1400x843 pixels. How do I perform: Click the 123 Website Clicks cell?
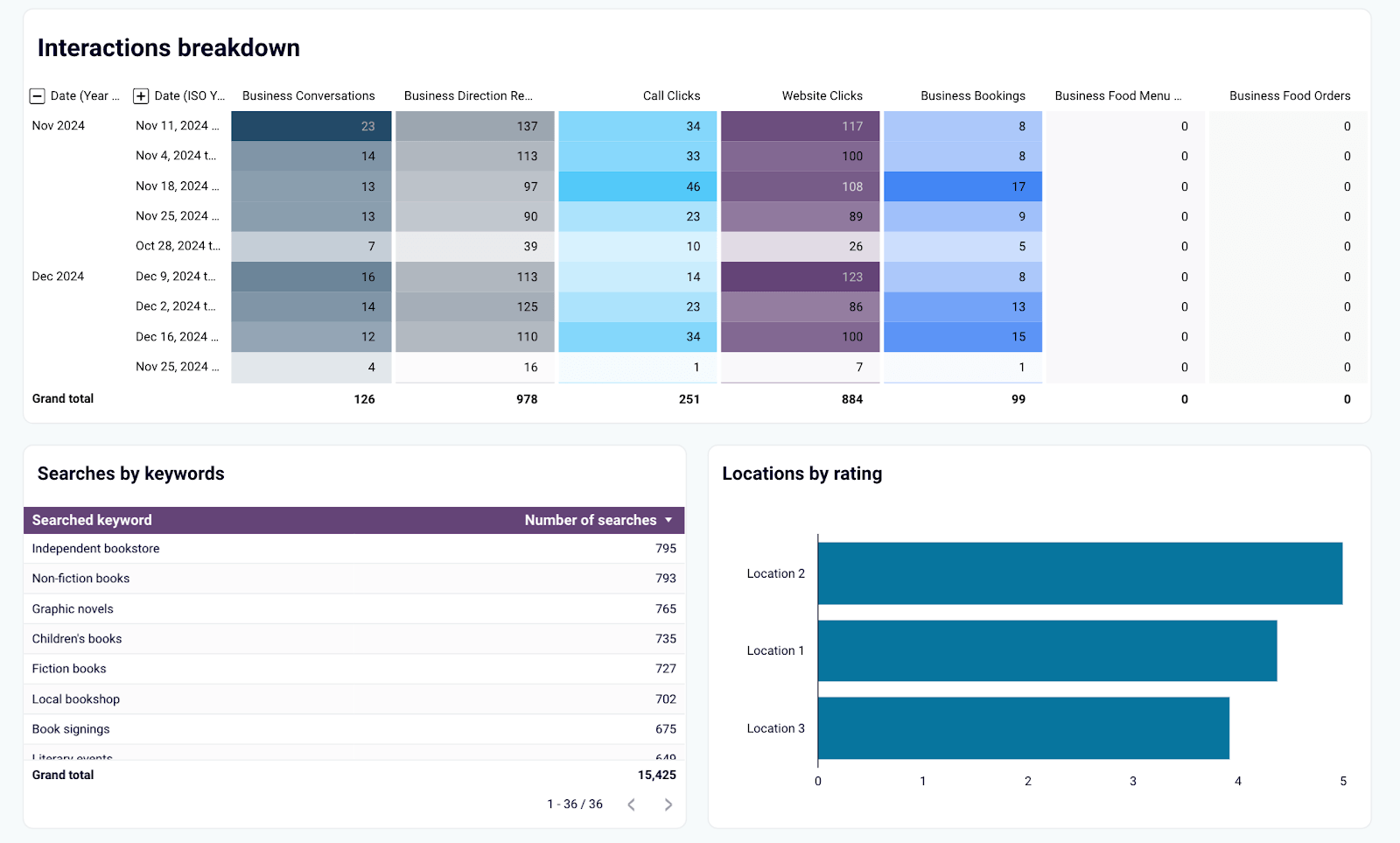pos(800,277)
